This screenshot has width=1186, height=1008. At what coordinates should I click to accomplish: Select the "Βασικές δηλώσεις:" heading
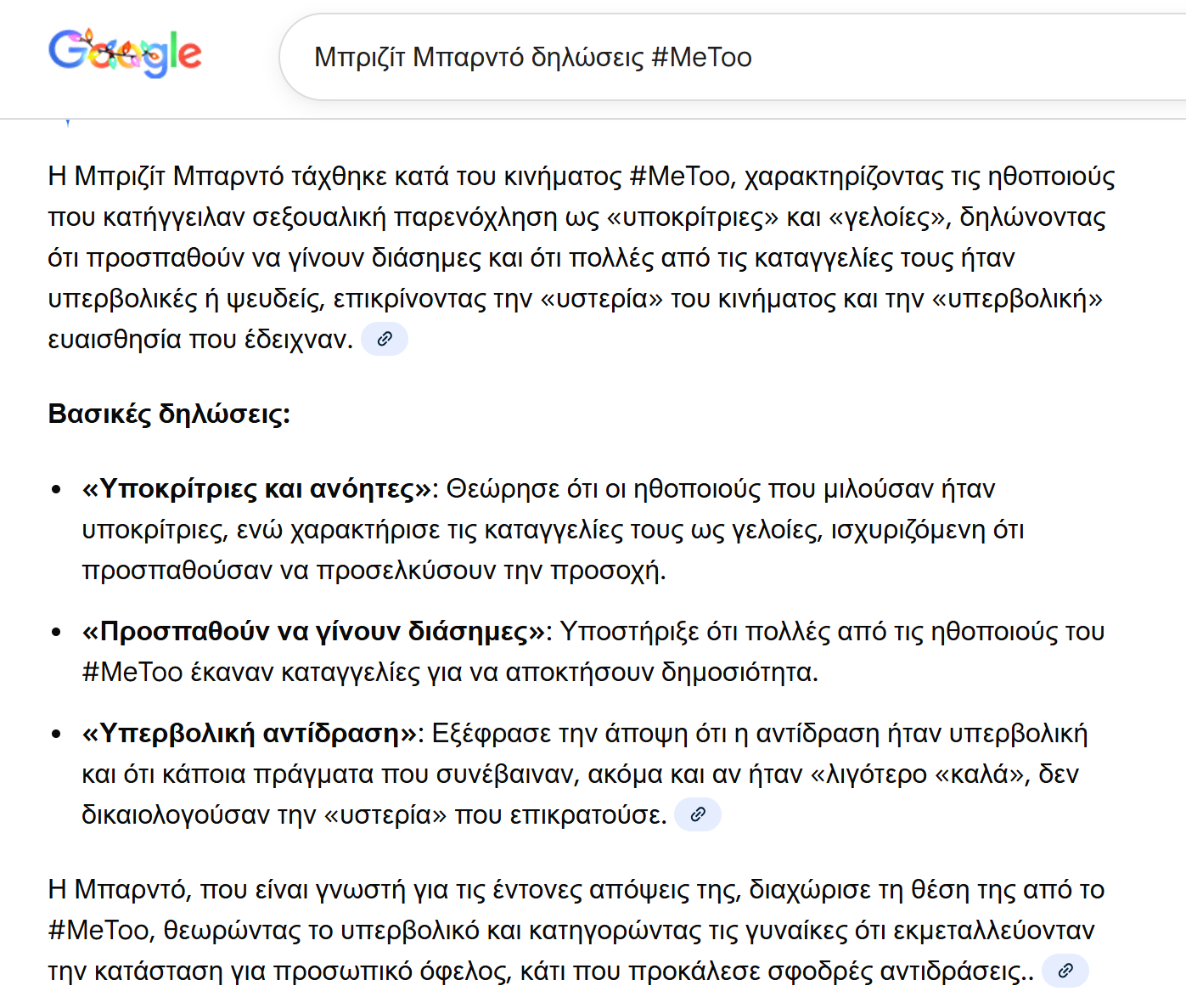pyautogui.click(x=169, y=414)
